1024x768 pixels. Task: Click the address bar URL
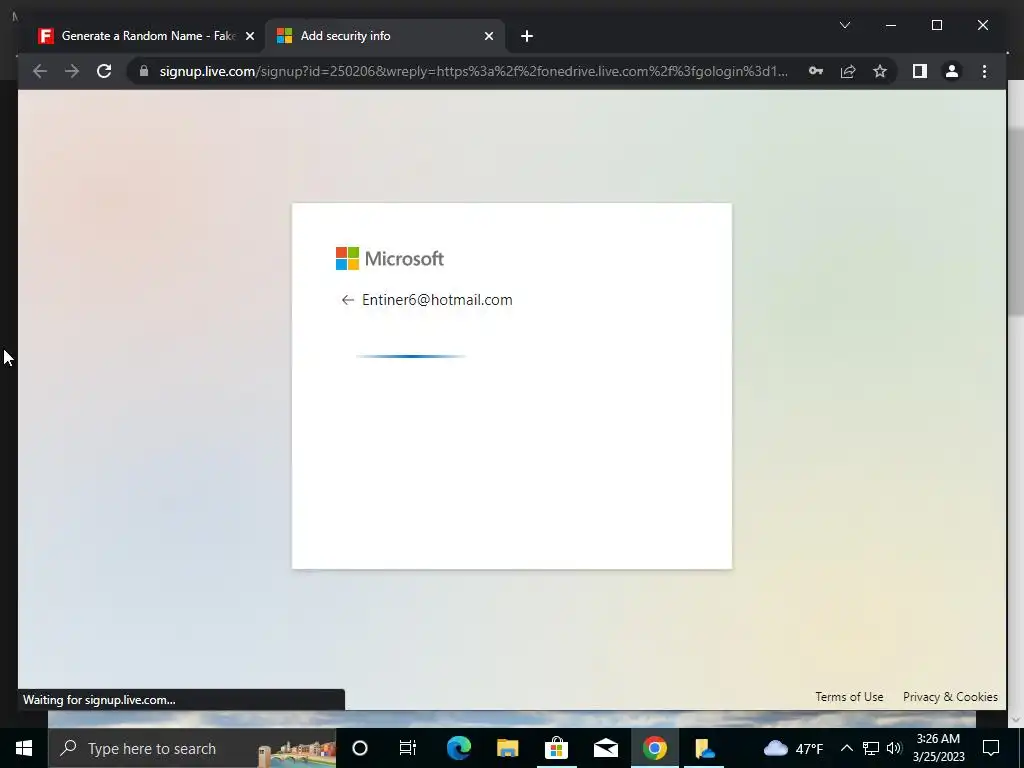click(x=473, y=71)
